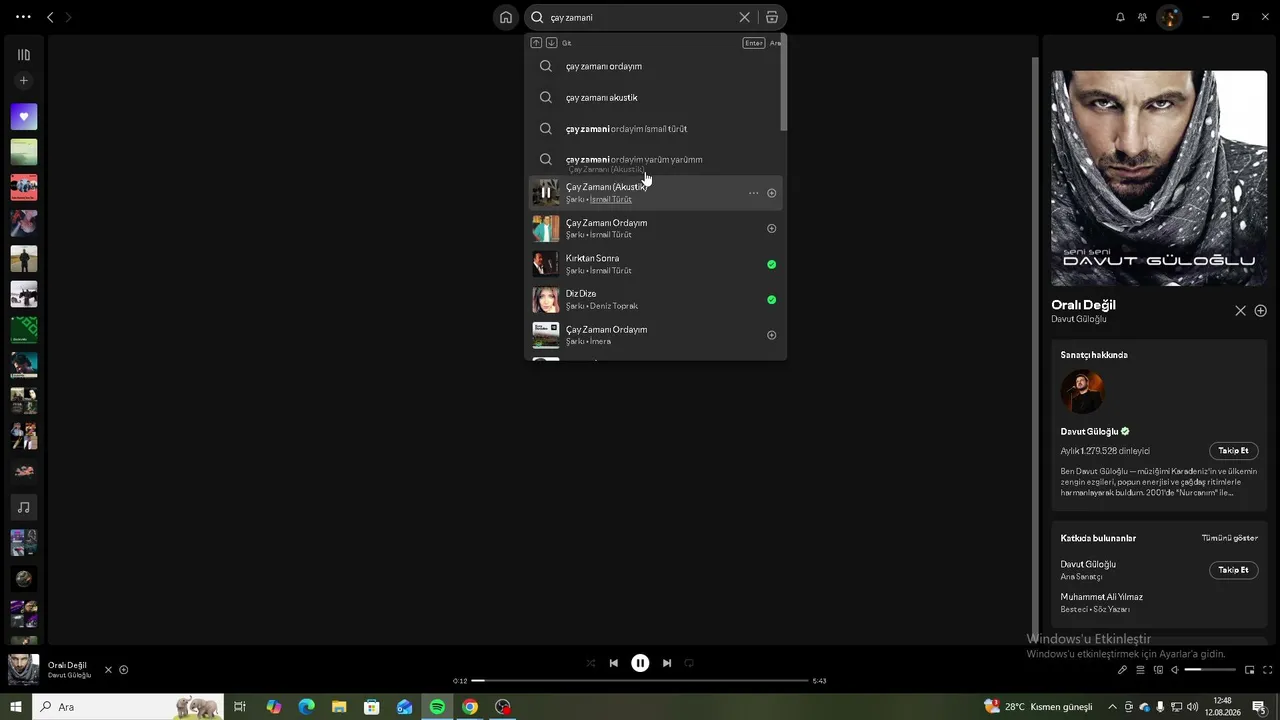
Task: Open the Davut Güloğlu album cover in side panel
Action: point(1159,178)
